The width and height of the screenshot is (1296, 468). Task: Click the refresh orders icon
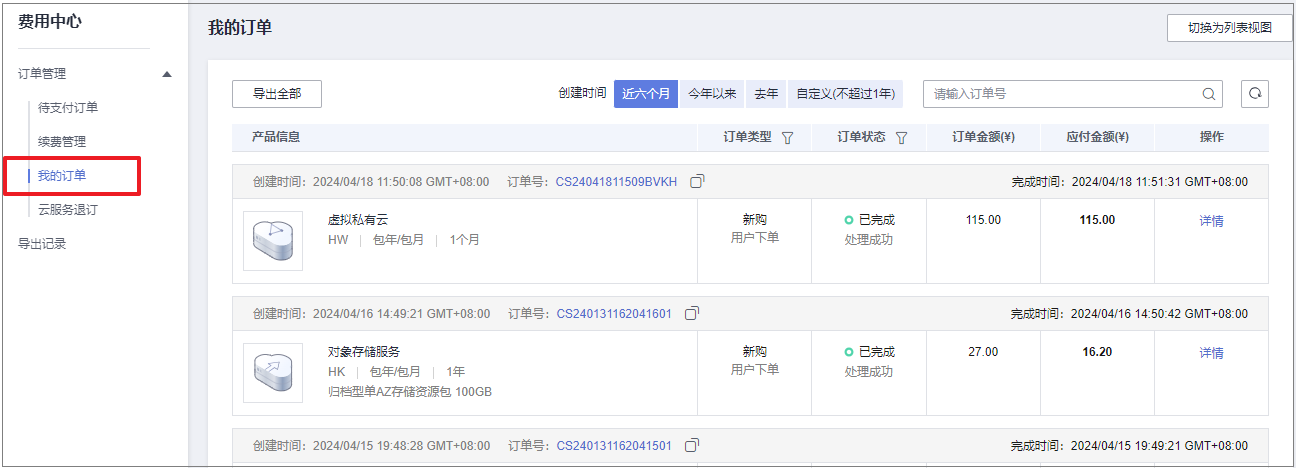point(1254,94)
